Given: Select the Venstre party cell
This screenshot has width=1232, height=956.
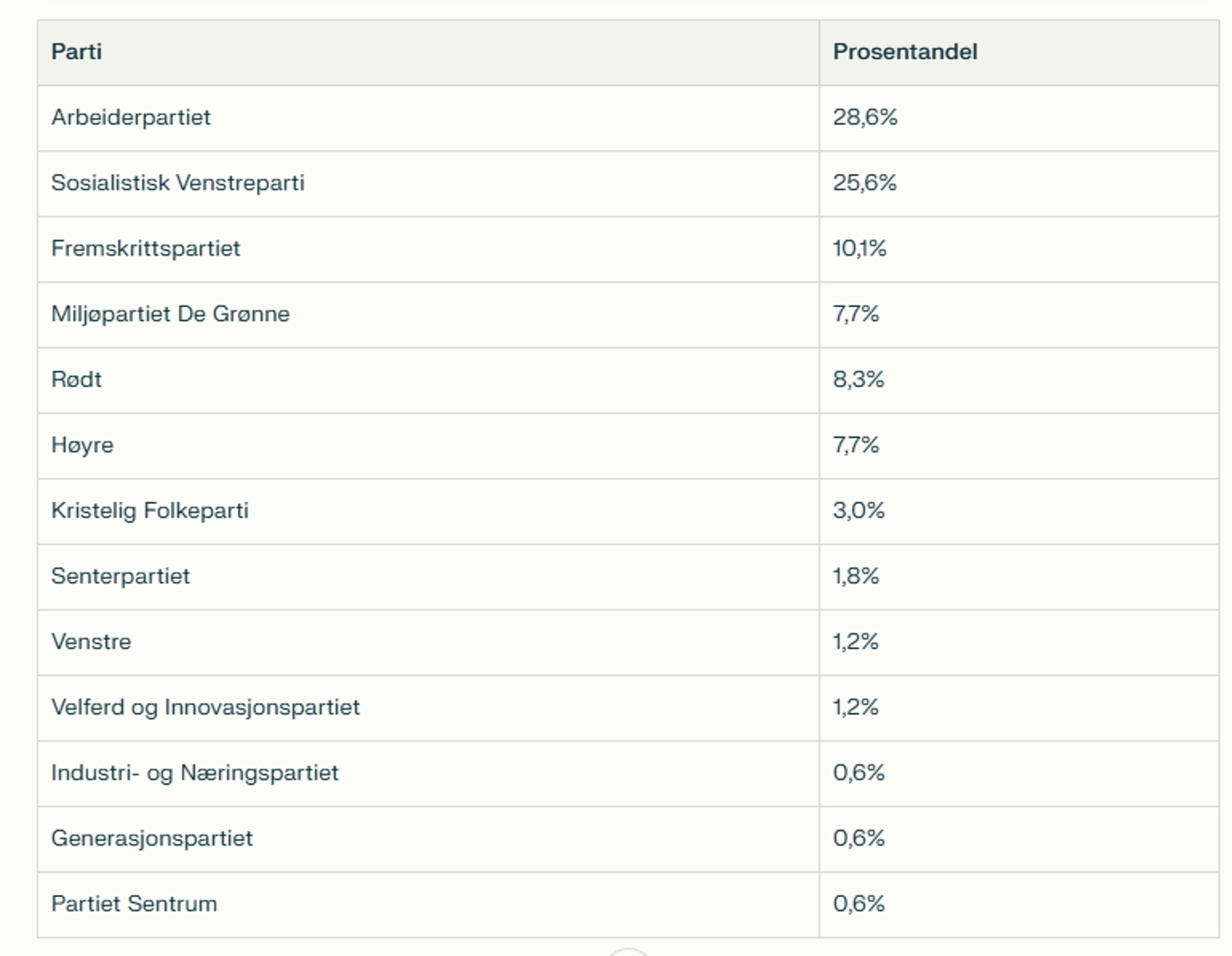Looking at the screenshot, I should [91, 642].
